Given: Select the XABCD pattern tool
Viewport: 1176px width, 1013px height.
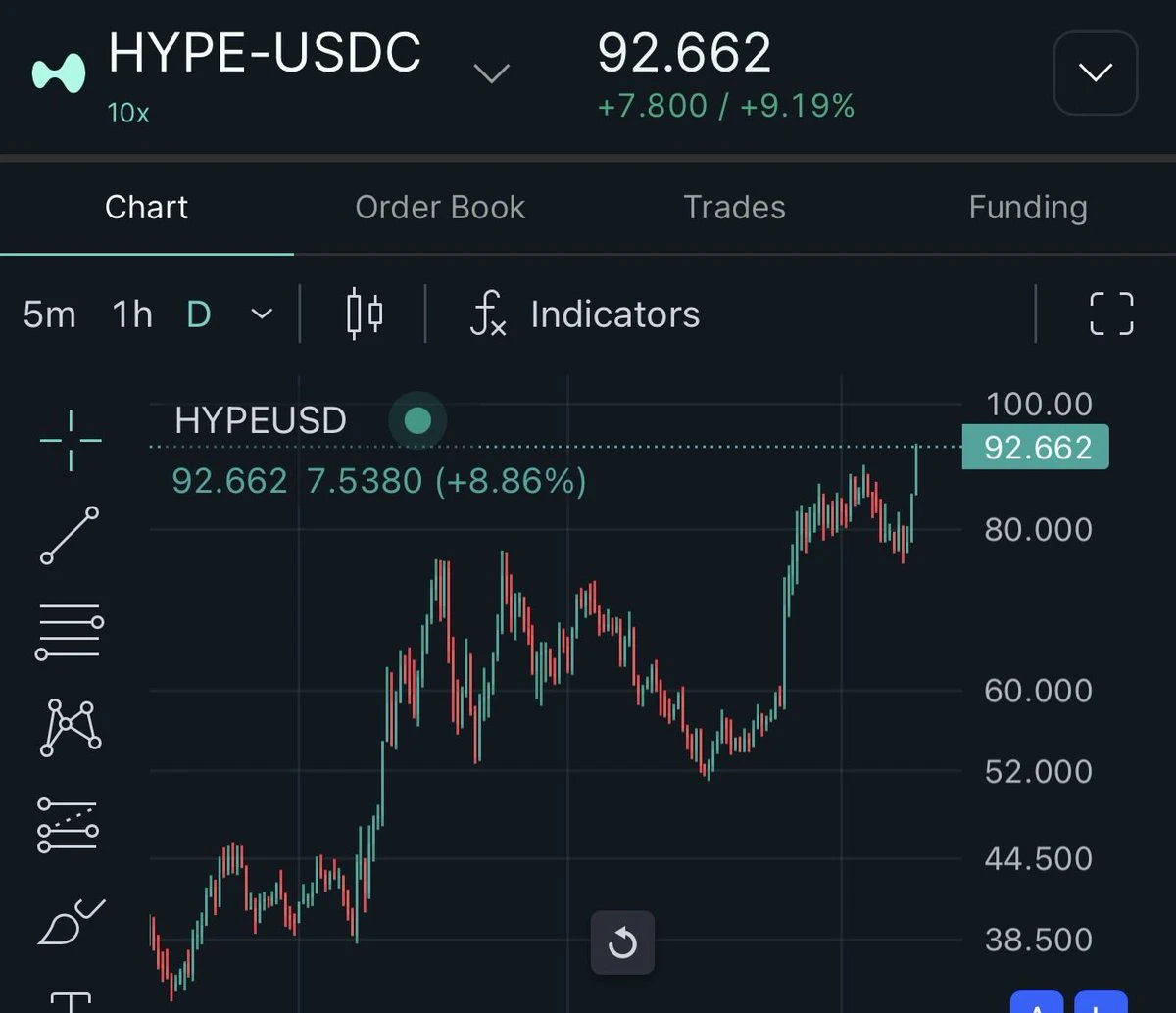Looking at the screenshot, I should click(71, 728).
